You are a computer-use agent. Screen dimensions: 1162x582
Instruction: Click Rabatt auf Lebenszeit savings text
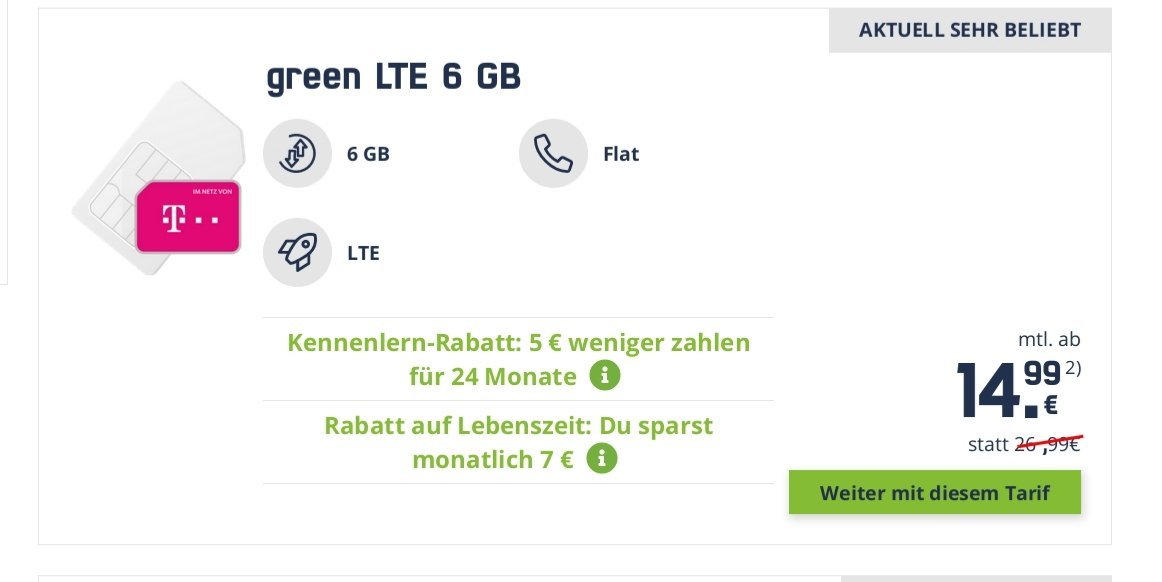click(518, 442)
